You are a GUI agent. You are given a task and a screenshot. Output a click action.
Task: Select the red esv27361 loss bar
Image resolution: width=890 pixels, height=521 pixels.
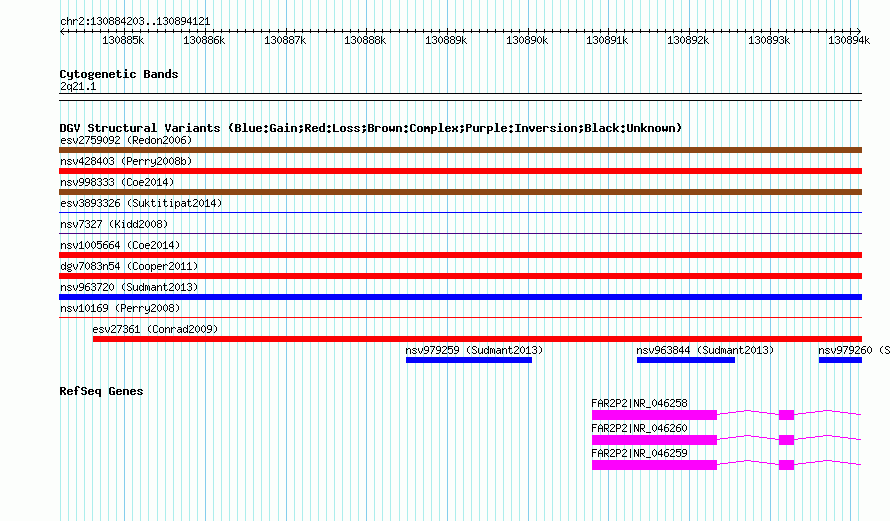477,339
